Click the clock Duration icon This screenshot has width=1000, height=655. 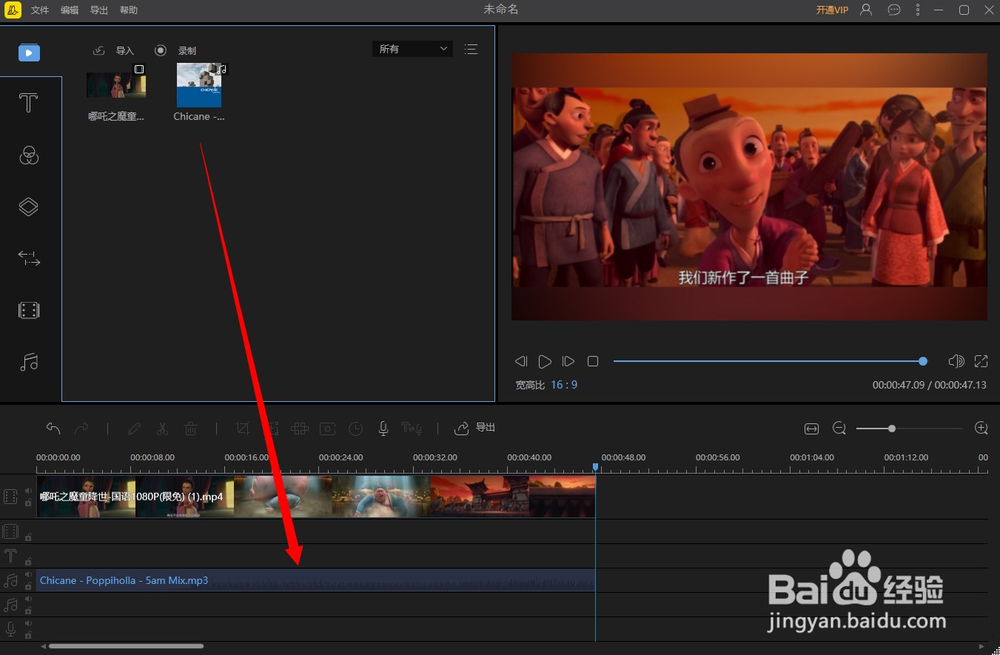(x=356, y=429)
